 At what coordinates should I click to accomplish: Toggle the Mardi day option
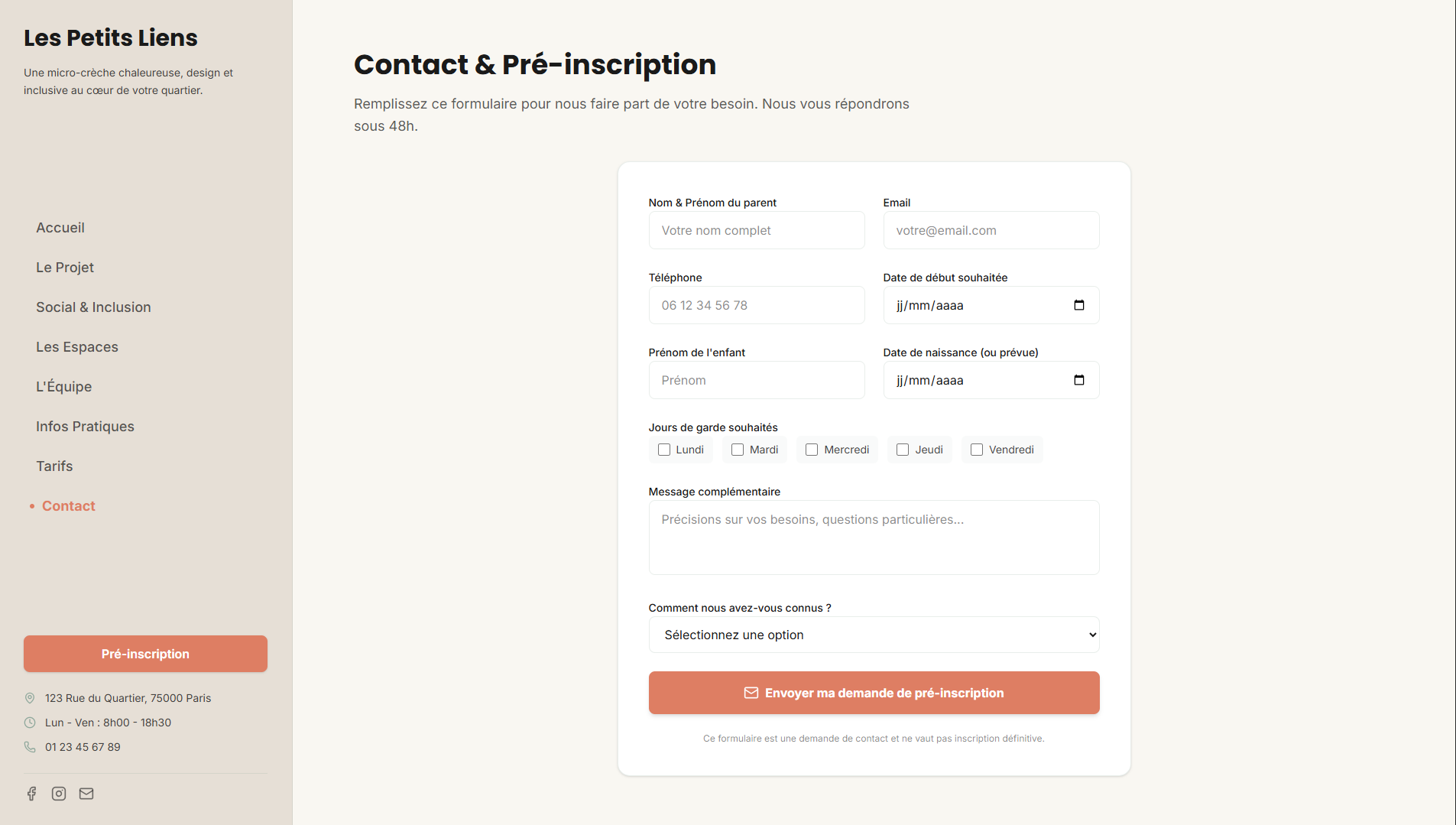pyautogui.click(x=738, y=450)
